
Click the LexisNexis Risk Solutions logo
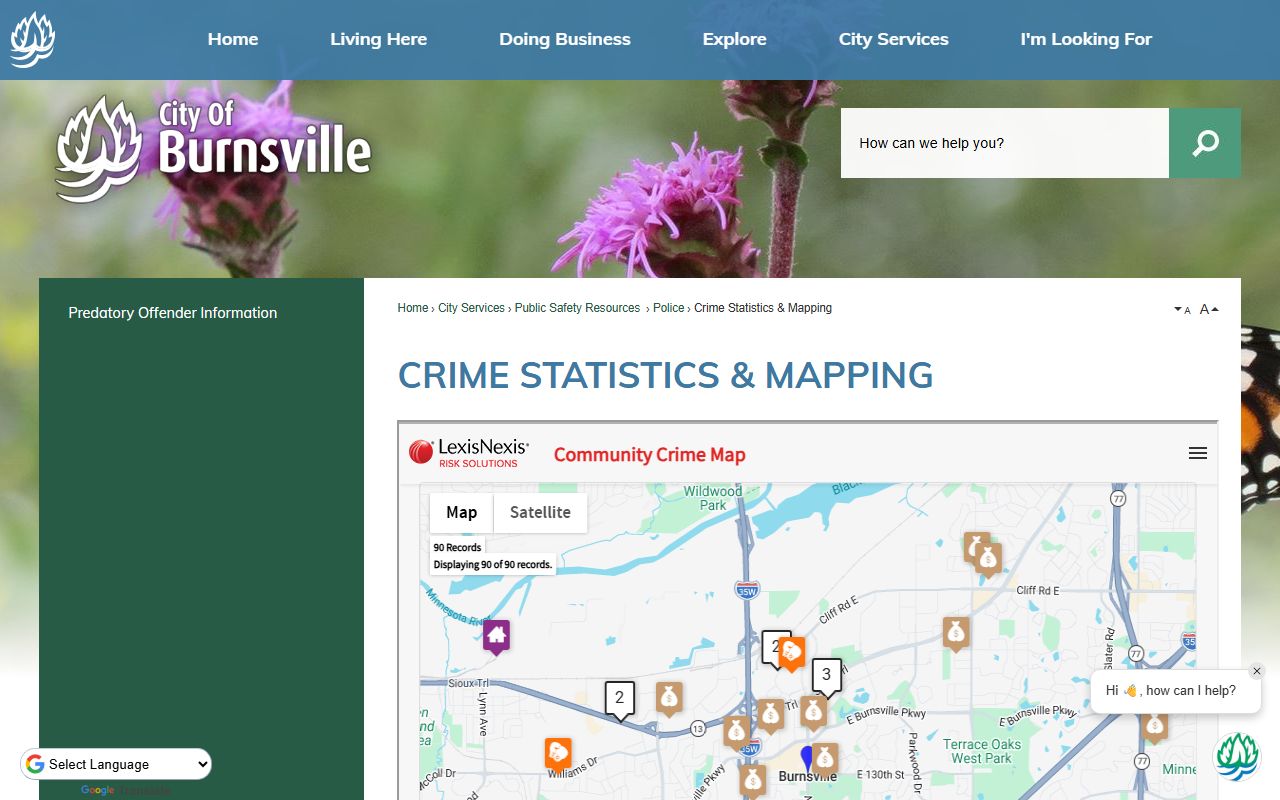[469, 453]
